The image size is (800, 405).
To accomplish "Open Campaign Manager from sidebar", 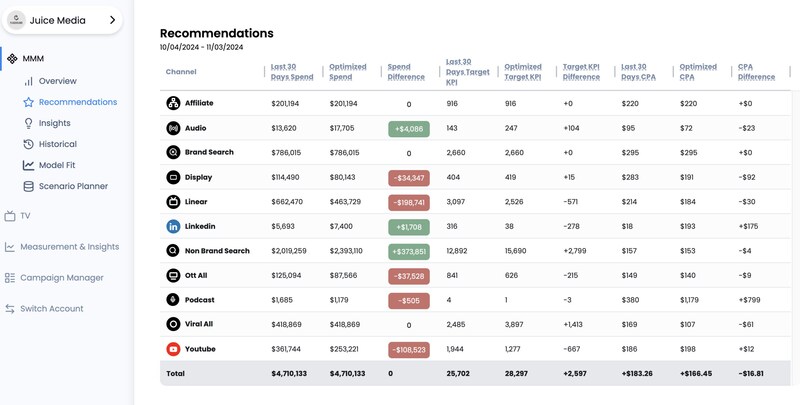I will click(61, 278).
